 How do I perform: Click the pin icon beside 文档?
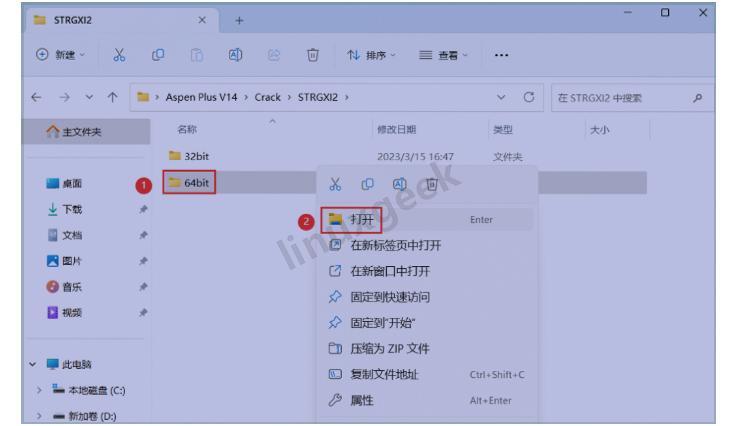coord(143,235)
